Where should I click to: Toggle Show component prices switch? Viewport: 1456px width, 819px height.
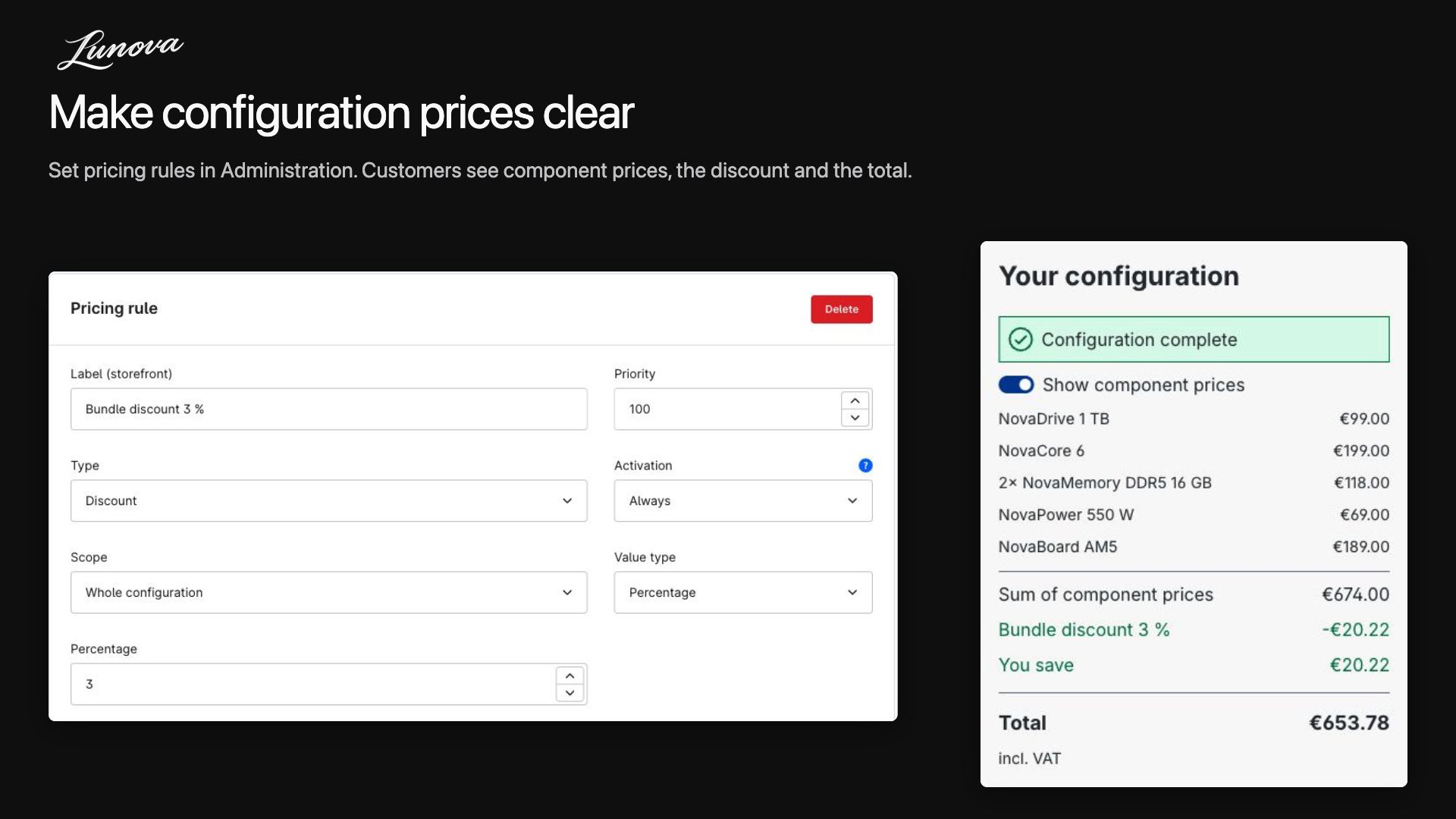[x=1016, y=385]
